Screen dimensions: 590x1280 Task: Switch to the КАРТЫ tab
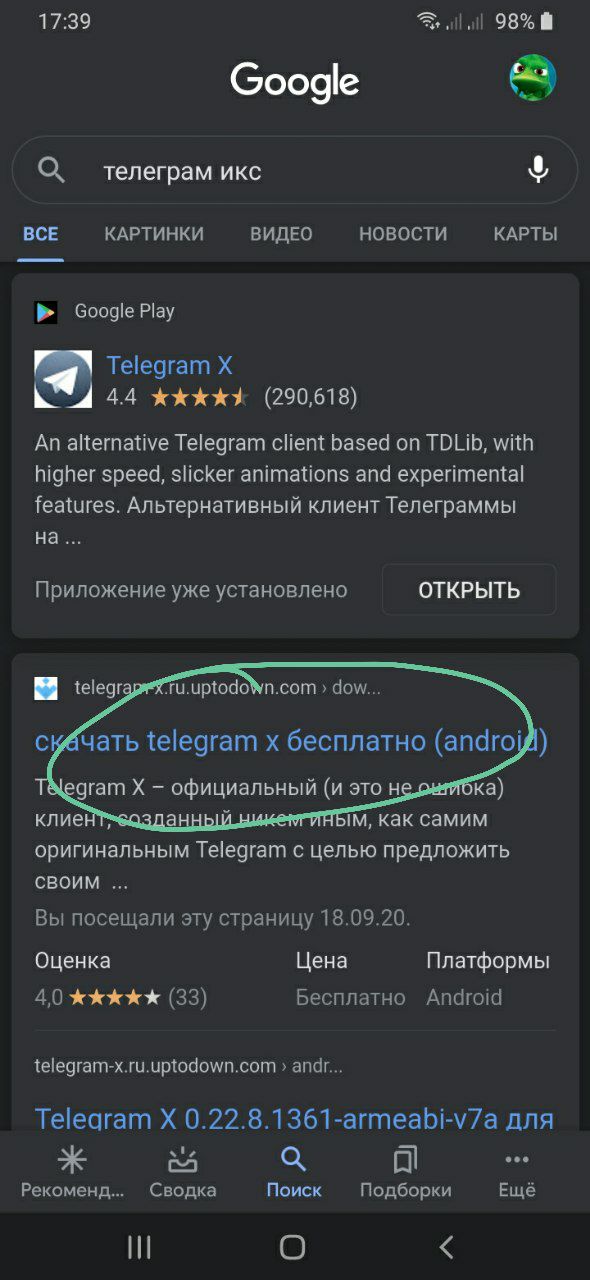pos(525,234)
